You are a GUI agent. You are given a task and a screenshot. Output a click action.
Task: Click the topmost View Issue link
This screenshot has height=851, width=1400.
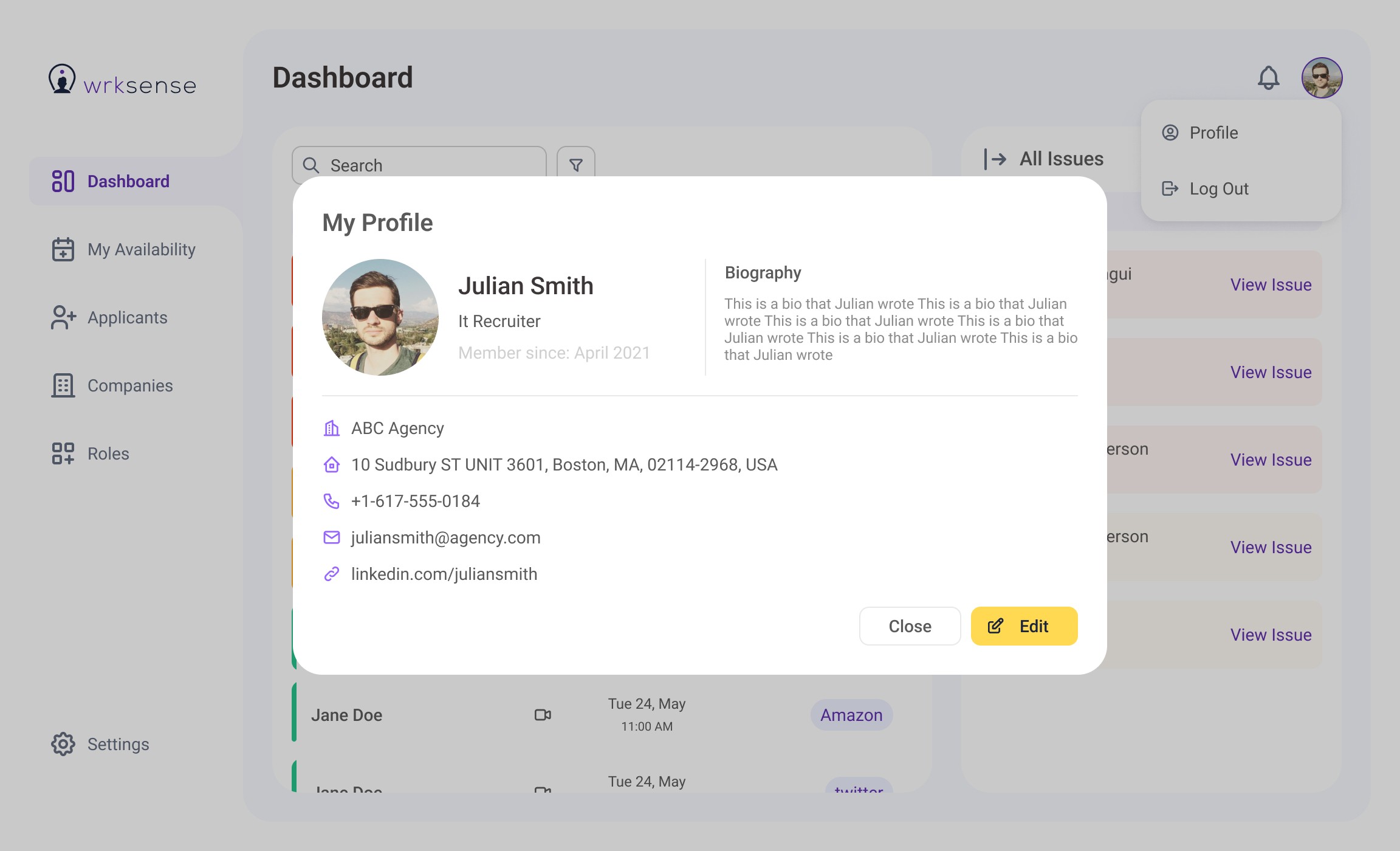coord(1271,284)
